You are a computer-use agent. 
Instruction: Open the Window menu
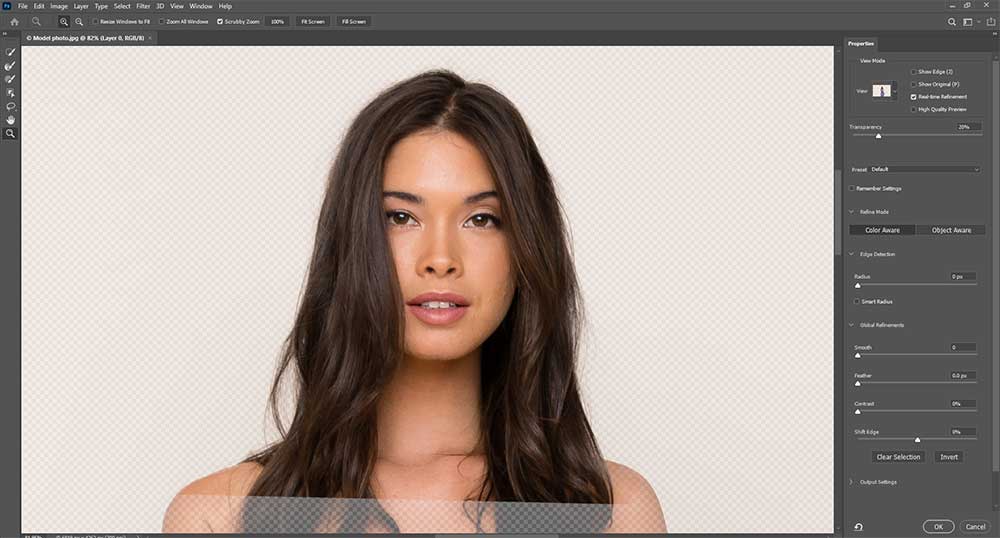click(201, 6)
